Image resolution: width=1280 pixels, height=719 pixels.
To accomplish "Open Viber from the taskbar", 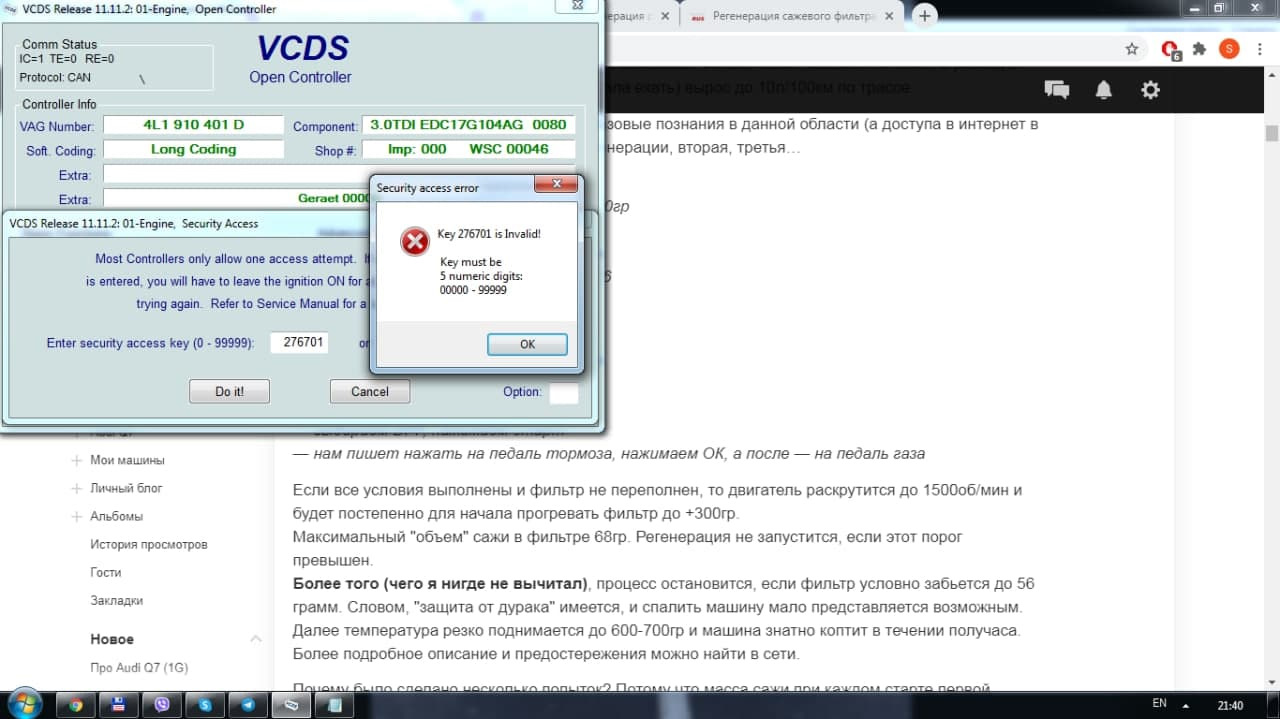I will (162, 704).
